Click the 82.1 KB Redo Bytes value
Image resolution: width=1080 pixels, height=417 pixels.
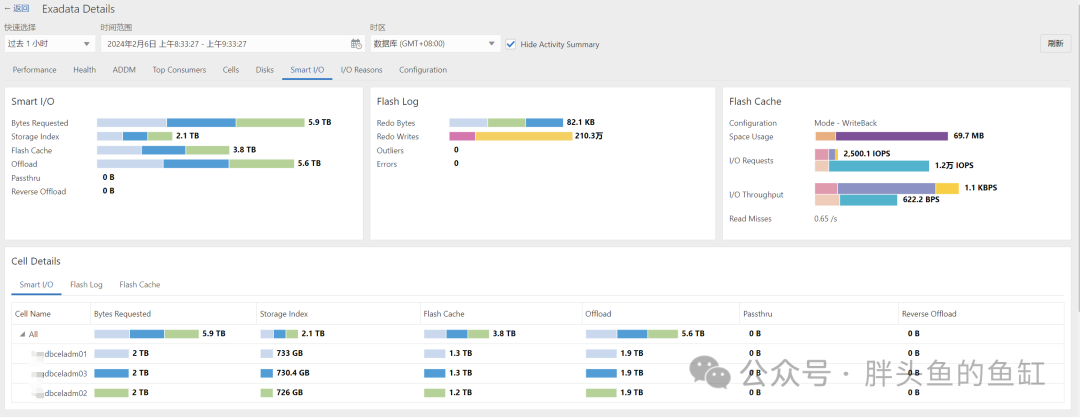(x=581, y=123)
